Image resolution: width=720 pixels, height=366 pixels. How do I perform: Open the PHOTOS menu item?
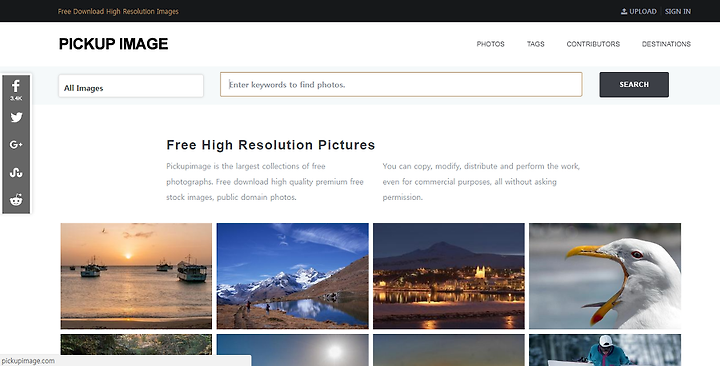(490, 44)
